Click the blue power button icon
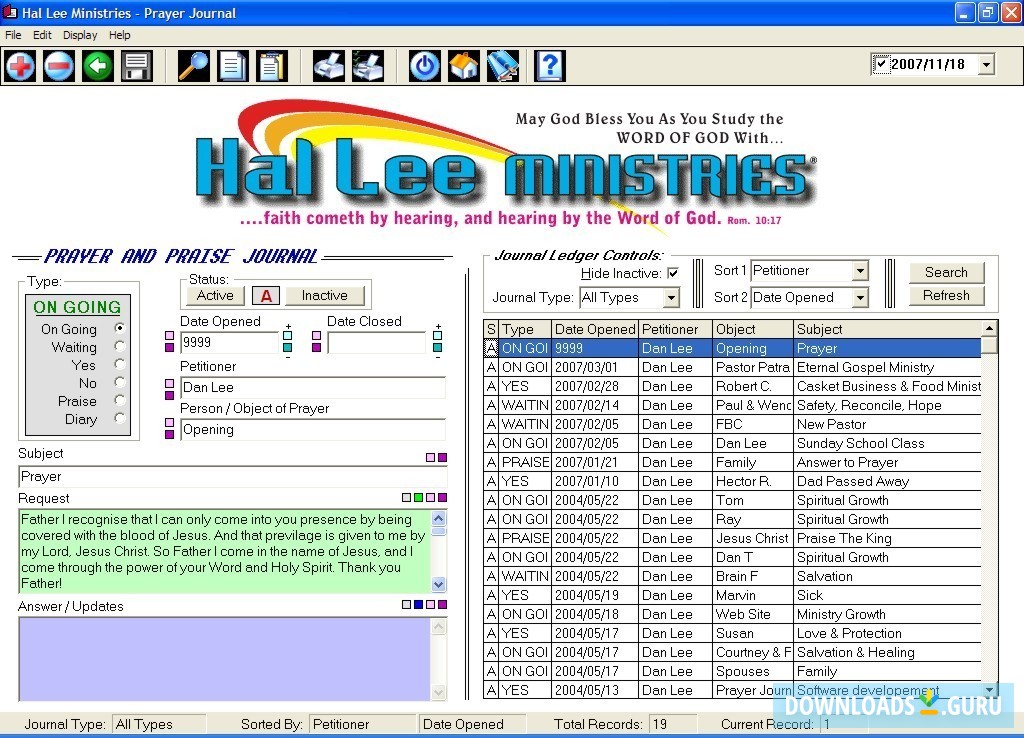1024x738 pixels. [x=424, y=66]
